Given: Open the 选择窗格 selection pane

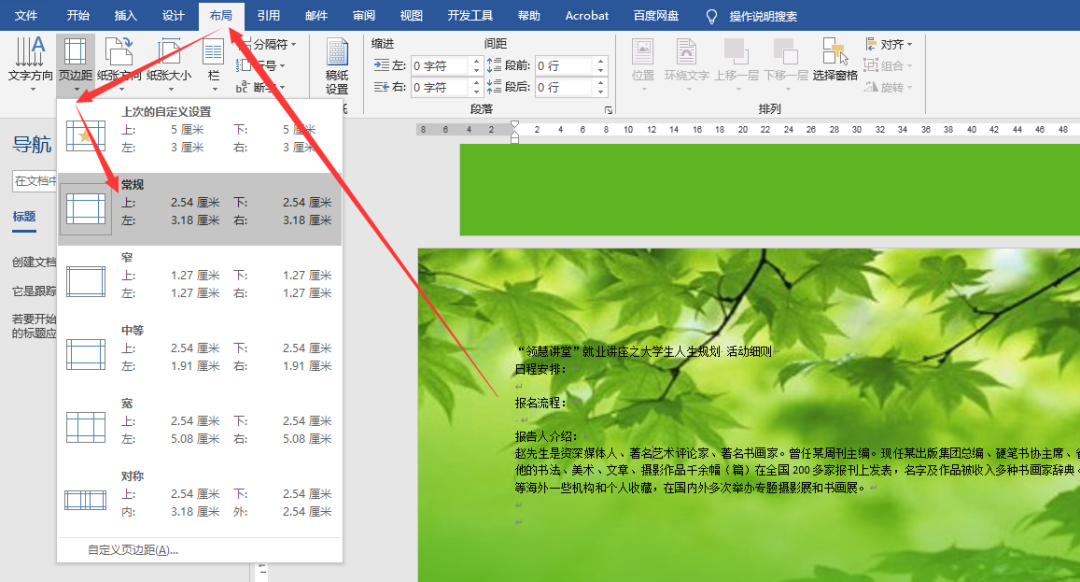Looking at the screenshot, I should [835, 61].
